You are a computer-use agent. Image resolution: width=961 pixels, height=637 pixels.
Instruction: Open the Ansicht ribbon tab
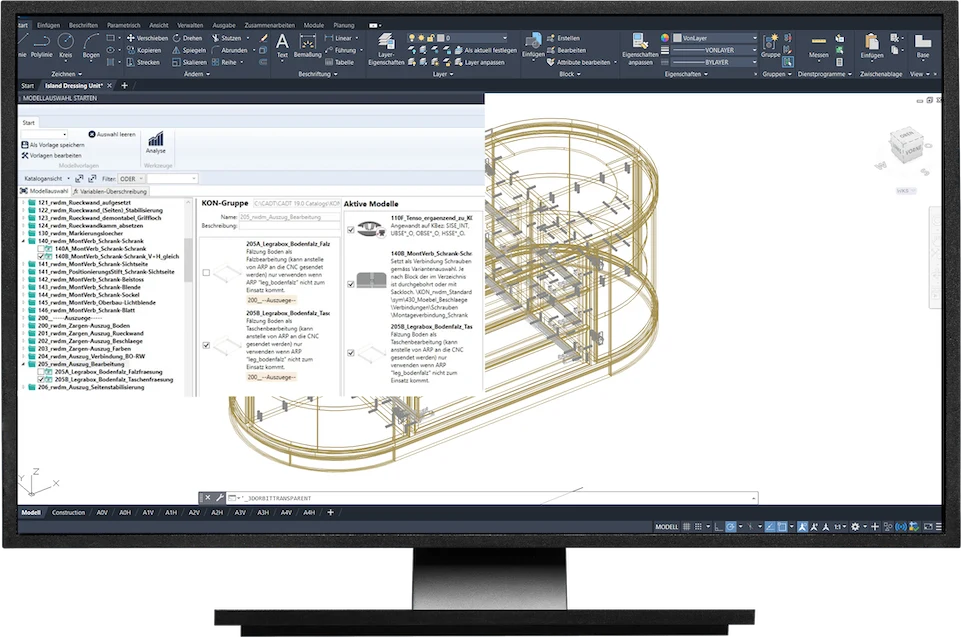coord(159,25)
